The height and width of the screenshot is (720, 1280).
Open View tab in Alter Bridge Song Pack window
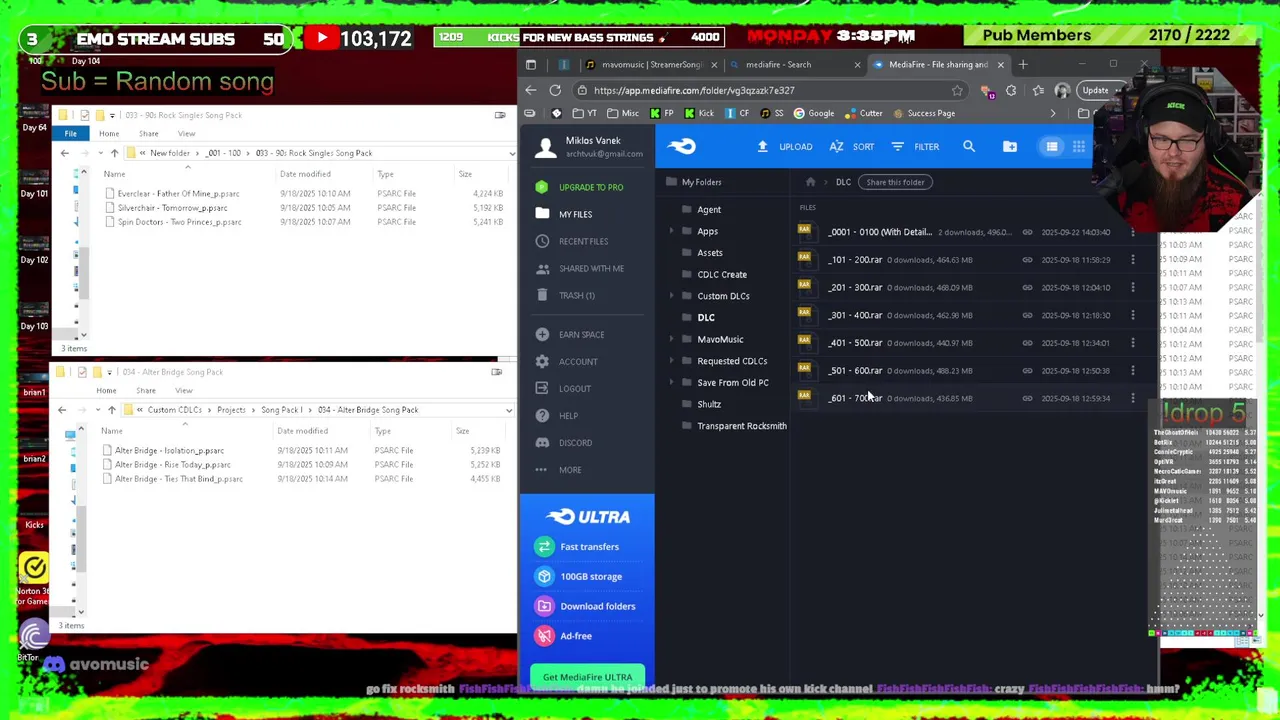184,390
